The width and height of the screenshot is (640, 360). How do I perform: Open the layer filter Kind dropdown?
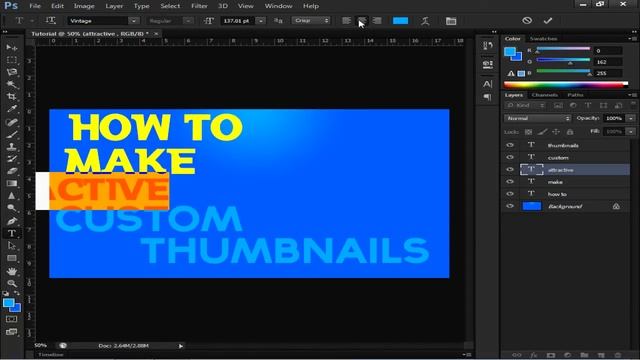[x=526, y=105]
